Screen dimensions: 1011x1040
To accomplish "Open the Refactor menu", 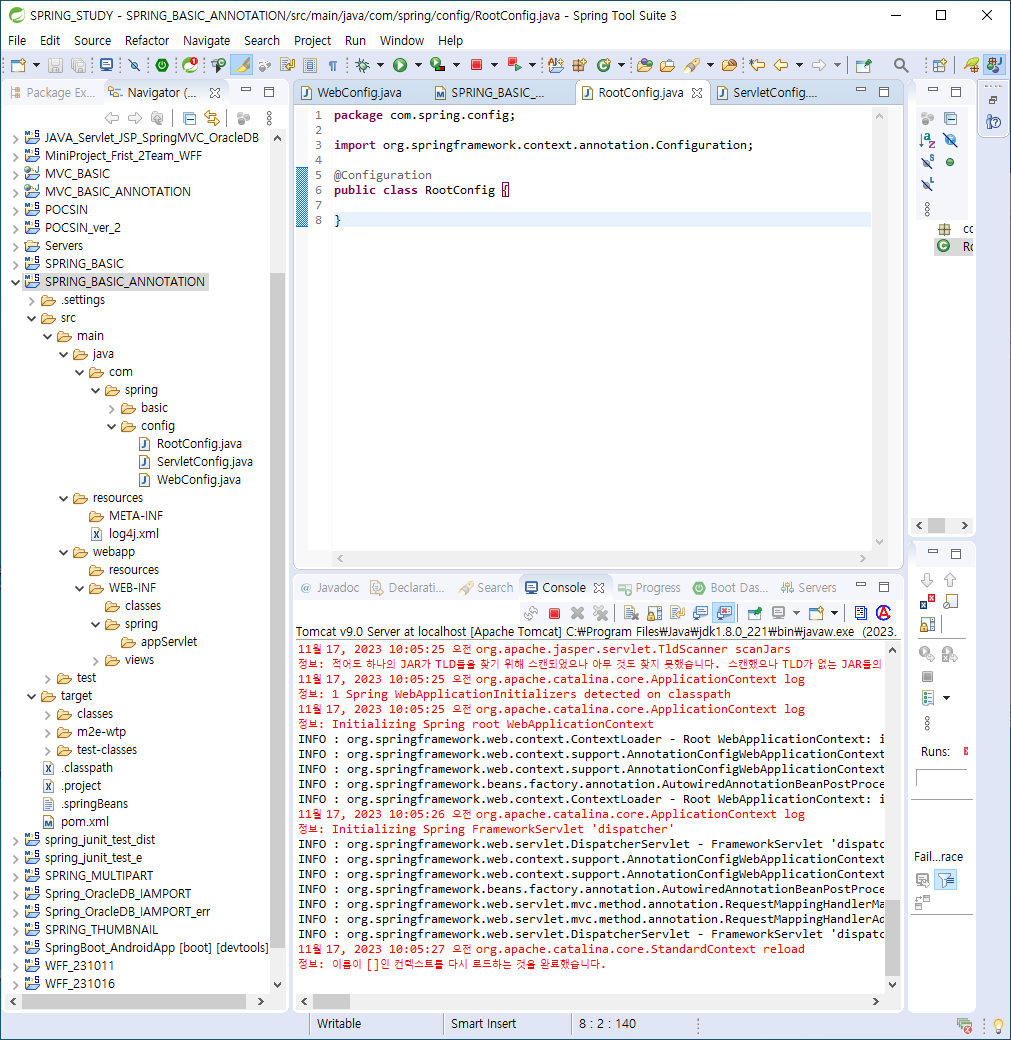I will click(x=147, y=40).
